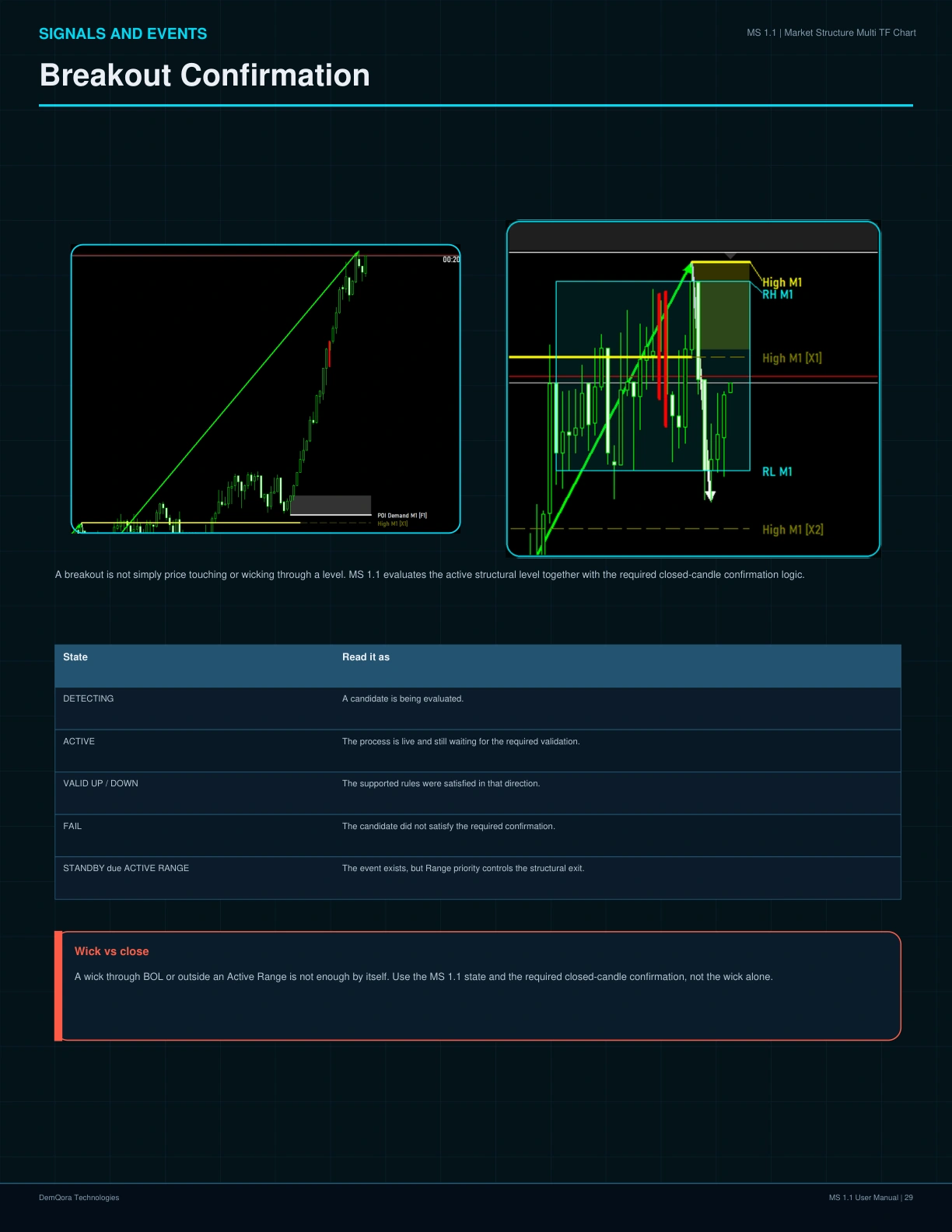Image resolution: width=952 pixels, height=1232 pixels.
Task: Click the 'DemQora Technologies' footer text
Action: point(79,1198)
